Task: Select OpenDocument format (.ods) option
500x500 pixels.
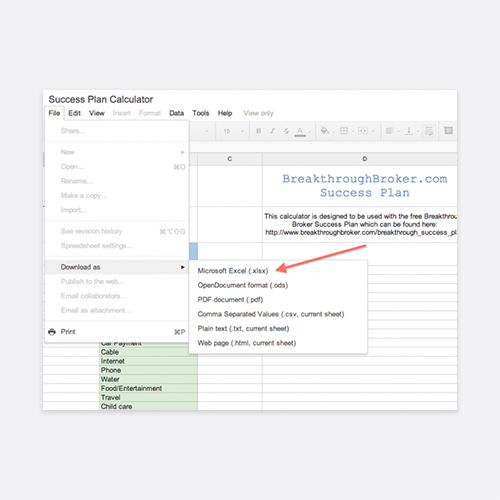Action: point(278,285)
